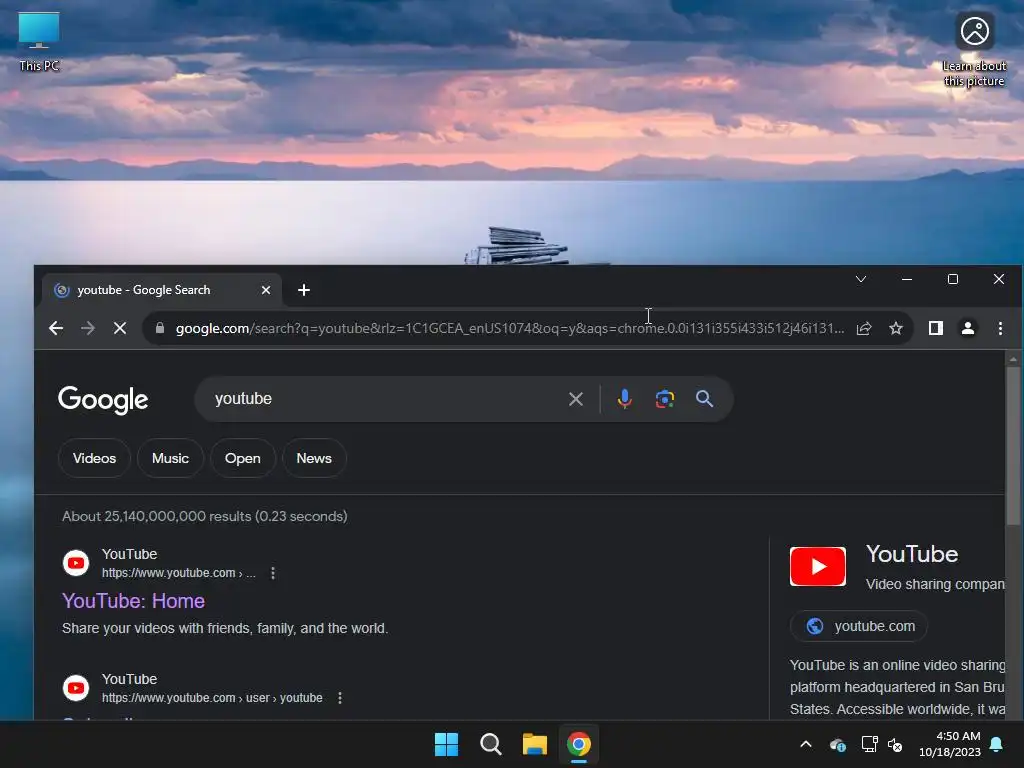This screenshot has height=768, width=1024.
Task: Open the Windows Start menu
Action: (447, 744)
